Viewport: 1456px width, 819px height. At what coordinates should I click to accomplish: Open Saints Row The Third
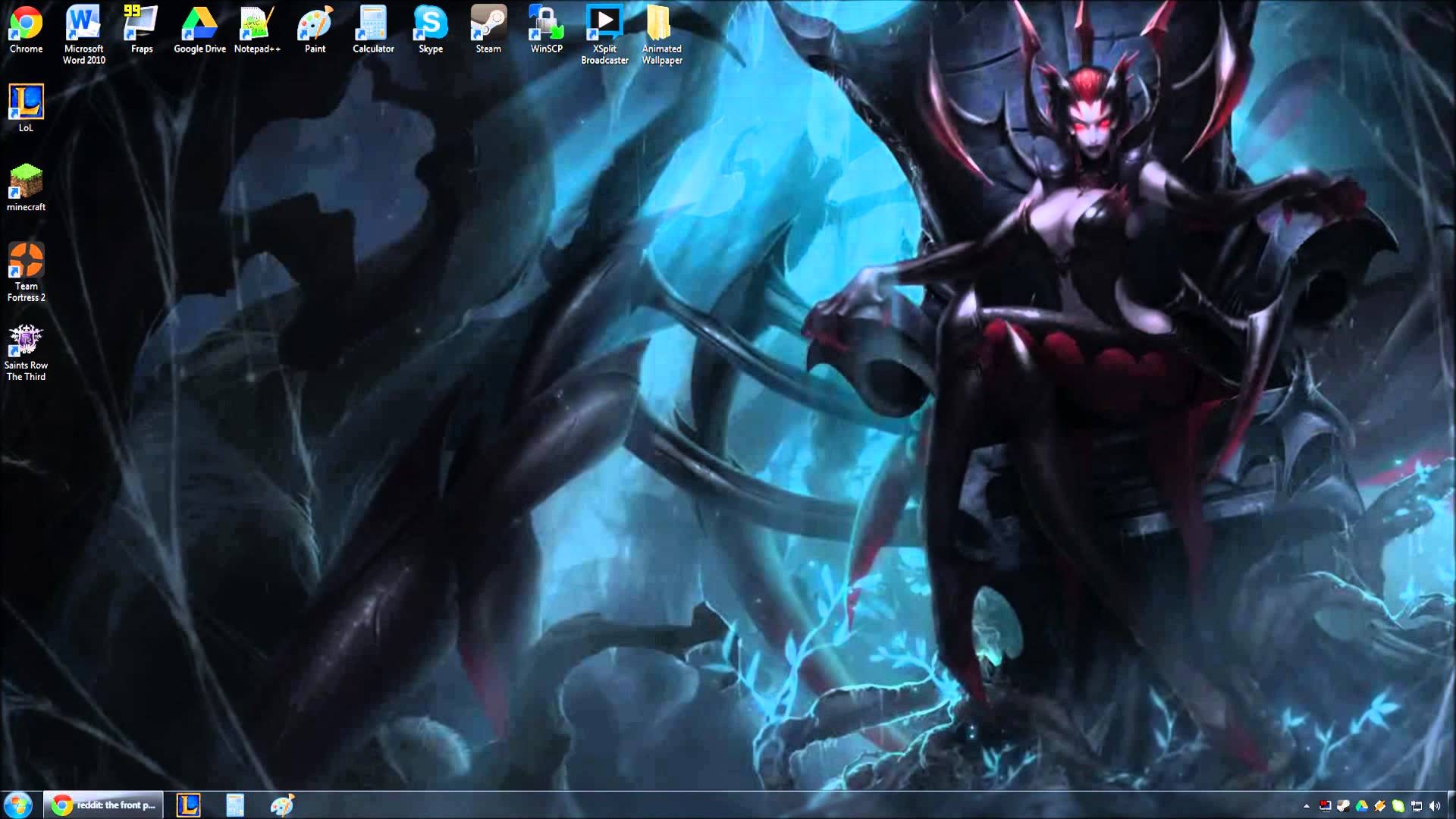tap(27, 337)
